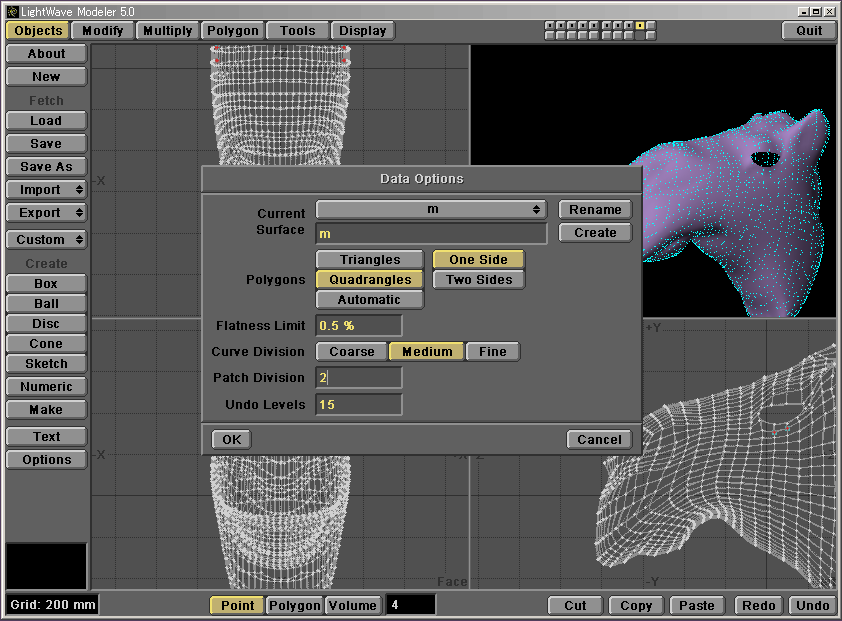
Task: Switch to Polygon selection mode
Action: tap(295, 605)
